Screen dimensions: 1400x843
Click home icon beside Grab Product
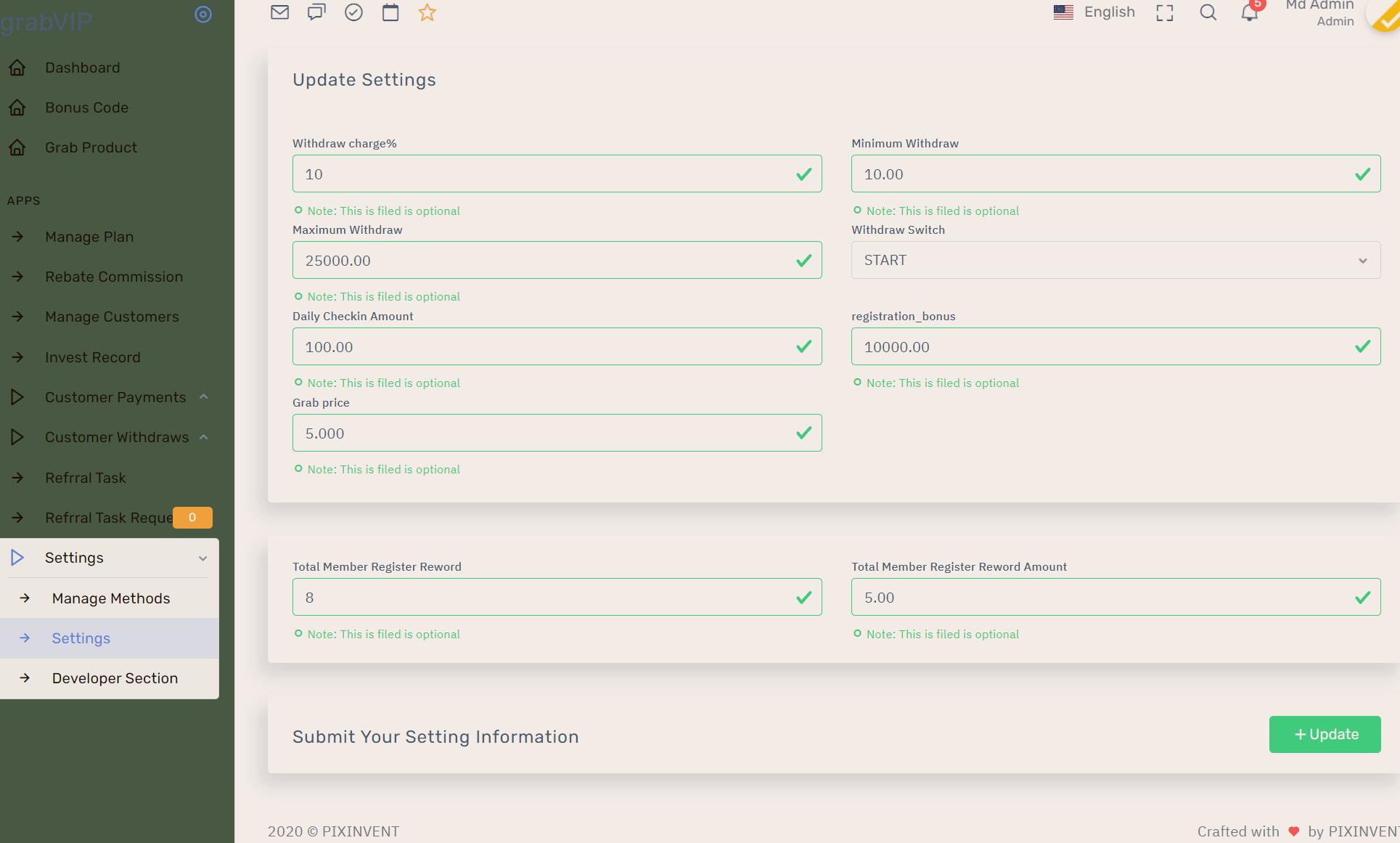point(17,147)
